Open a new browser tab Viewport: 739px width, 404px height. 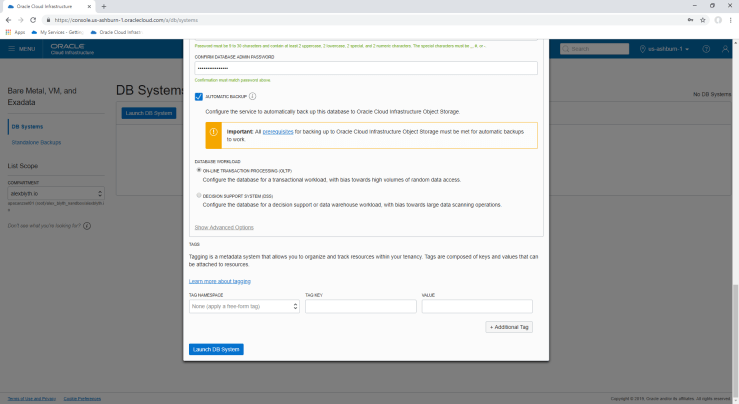tap(104, 6)
